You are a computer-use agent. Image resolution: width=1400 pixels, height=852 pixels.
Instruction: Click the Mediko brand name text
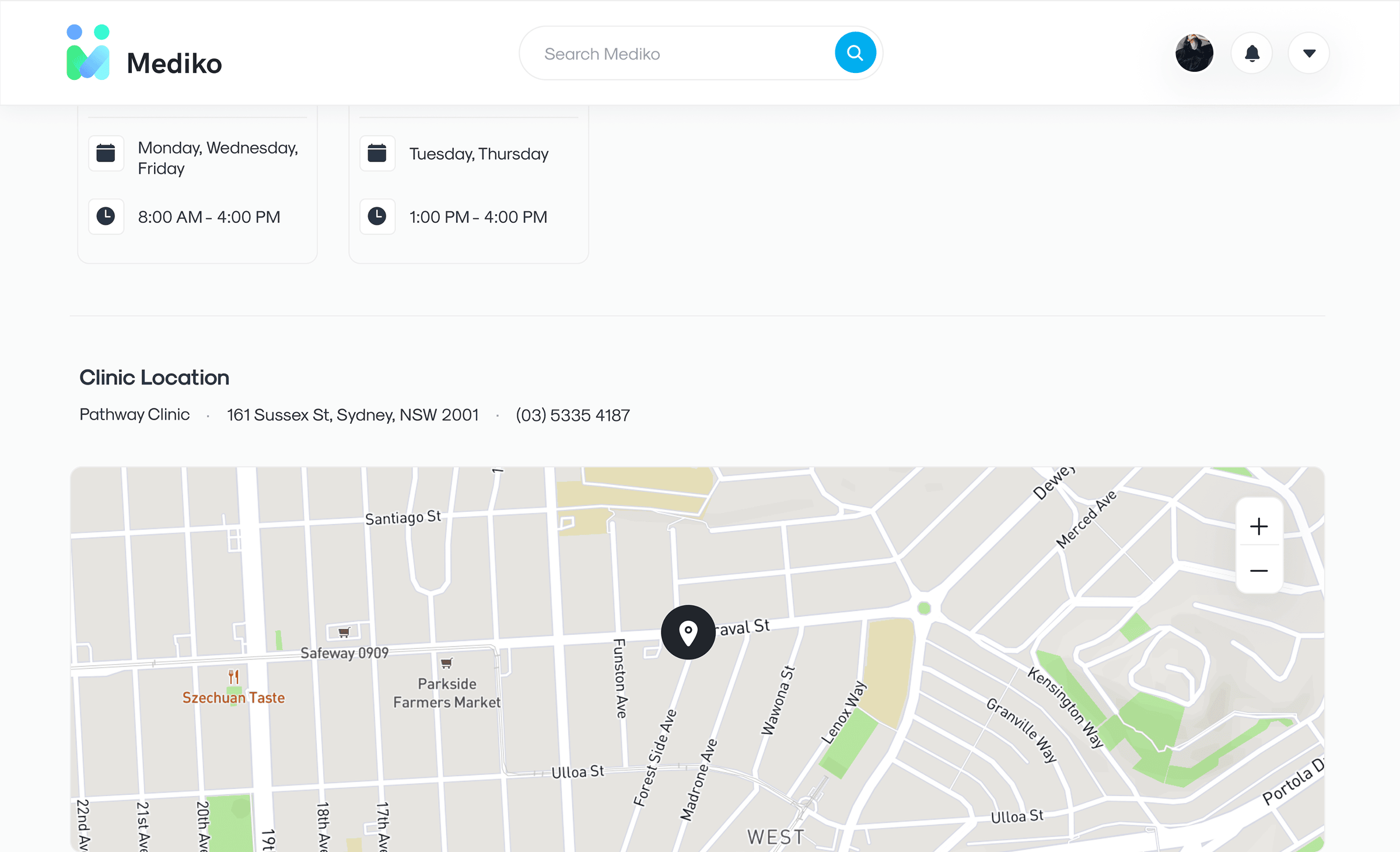tap(174, 63)
